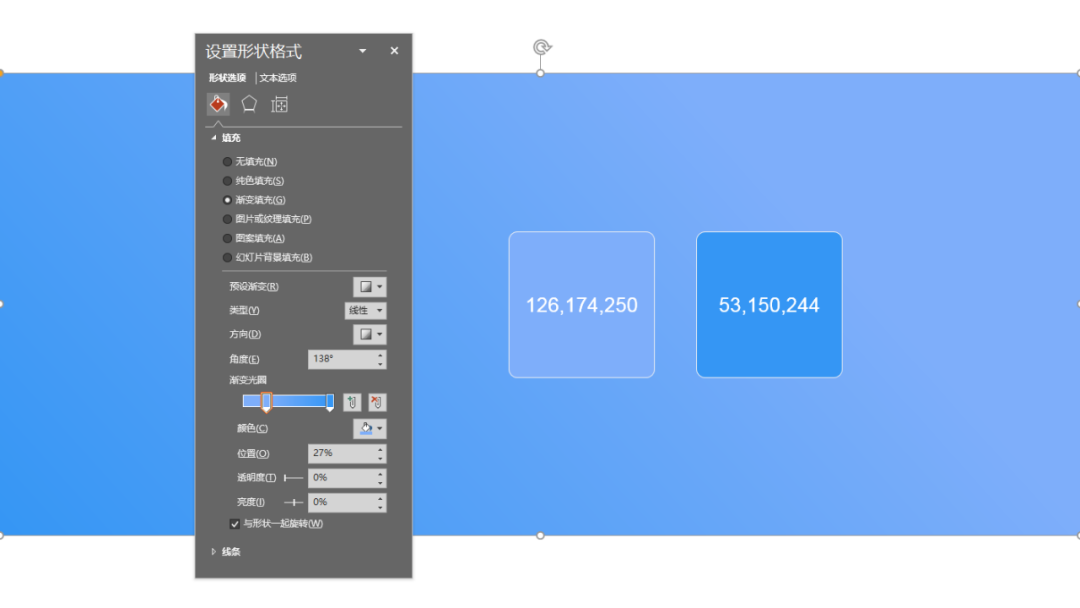The height and width of the screenshot is (608, 1080).
Task: Click the 设置形状格式 pane title
Action: click(253, 52)
